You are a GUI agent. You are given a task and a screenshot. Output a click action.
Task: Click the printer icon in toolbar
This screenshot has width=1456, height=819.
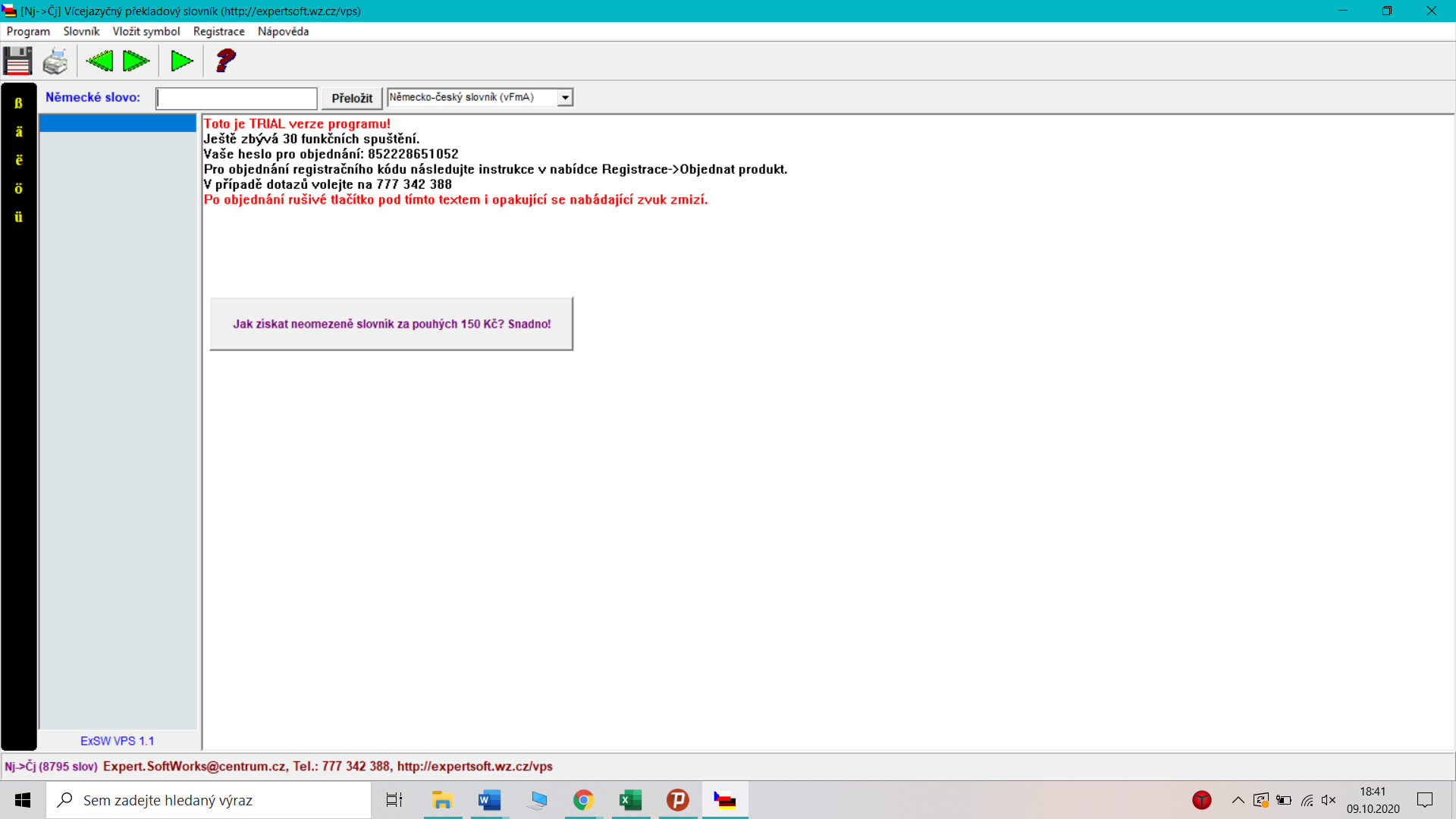coord(55,61)
